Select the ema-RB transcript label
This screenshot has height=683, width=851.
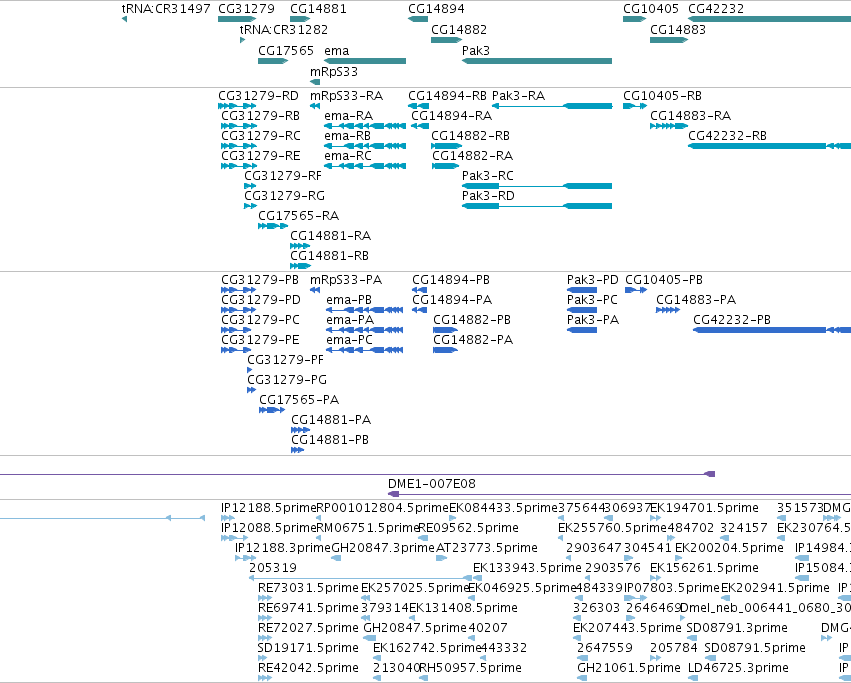[x=347, y=136]
